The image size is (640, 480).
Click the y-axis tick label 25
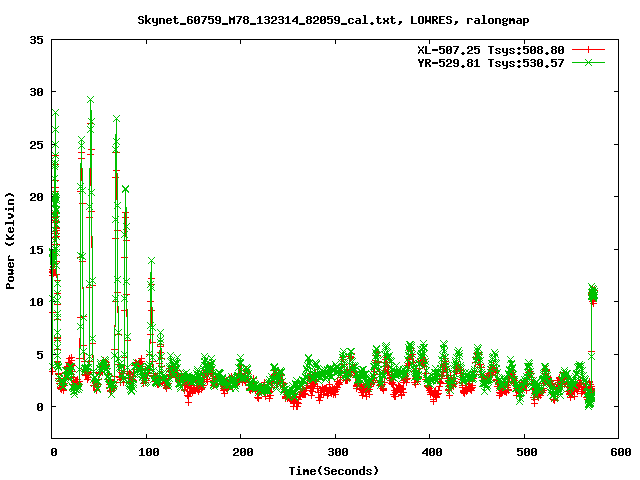tap(36, 145)
